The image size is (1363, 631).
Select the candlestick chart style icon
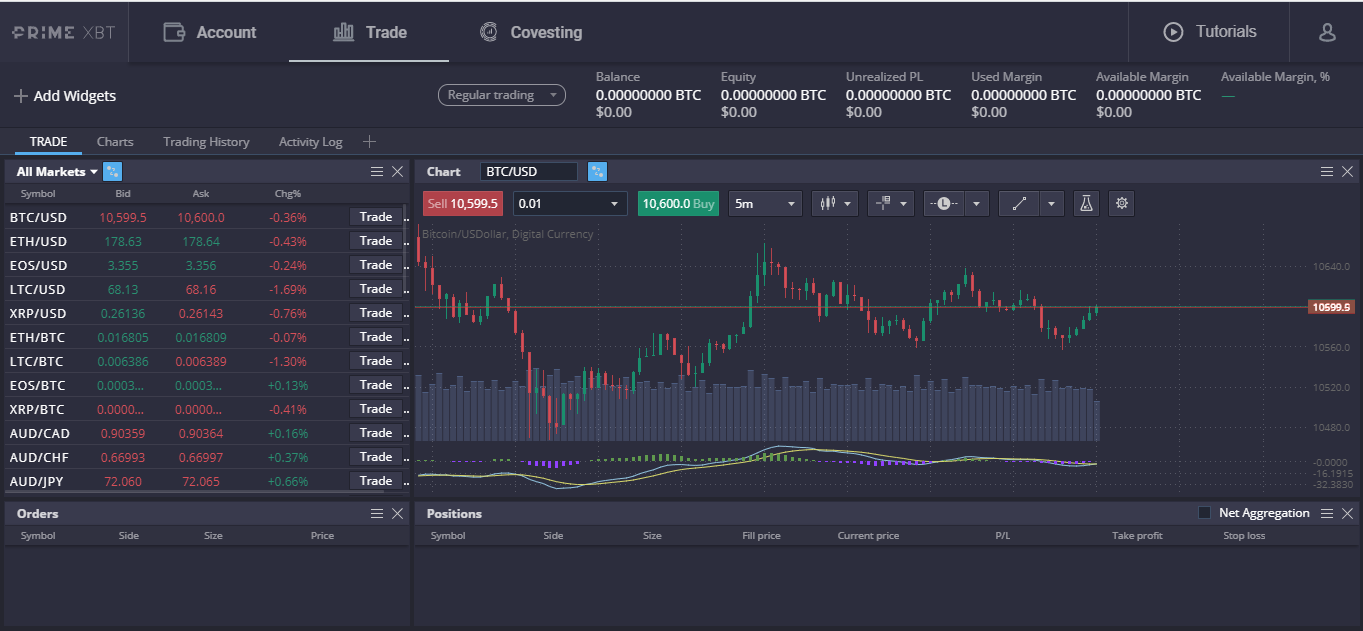click(828, 203)
